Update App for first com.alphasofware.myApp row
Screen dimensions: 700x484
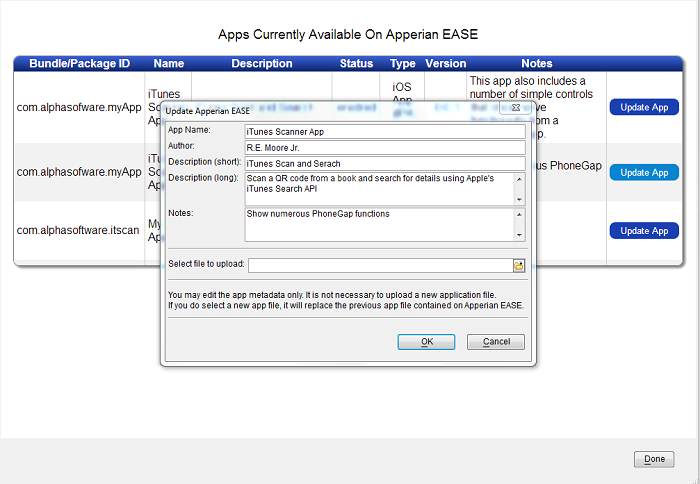pyautogui.click(x=644, y=107)
